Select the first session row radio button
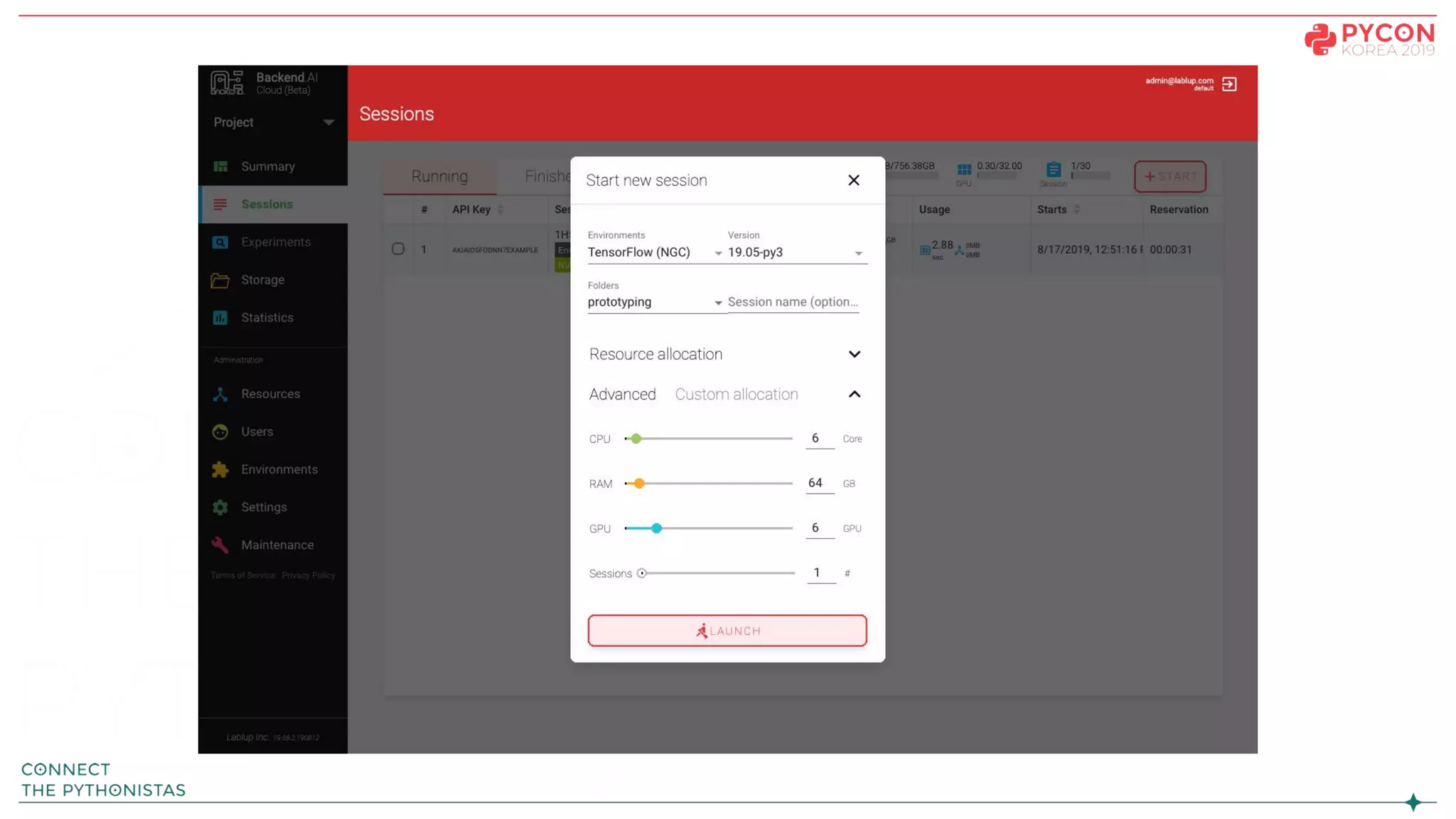This screenshot has height=819, width=1456. [x=398, y=249]
